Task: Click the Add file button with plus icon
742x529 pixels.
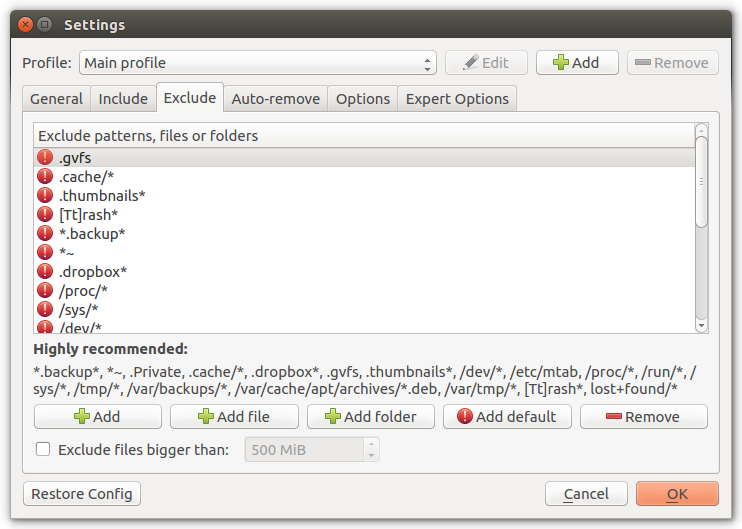Action: click(x=234, y=416)
